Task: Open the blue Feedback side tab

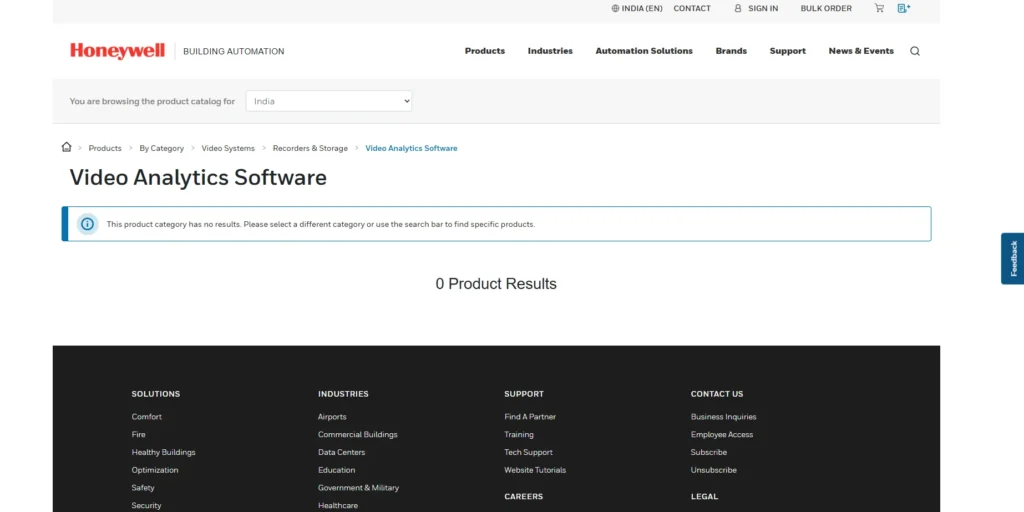Action: pos(1012,259)
